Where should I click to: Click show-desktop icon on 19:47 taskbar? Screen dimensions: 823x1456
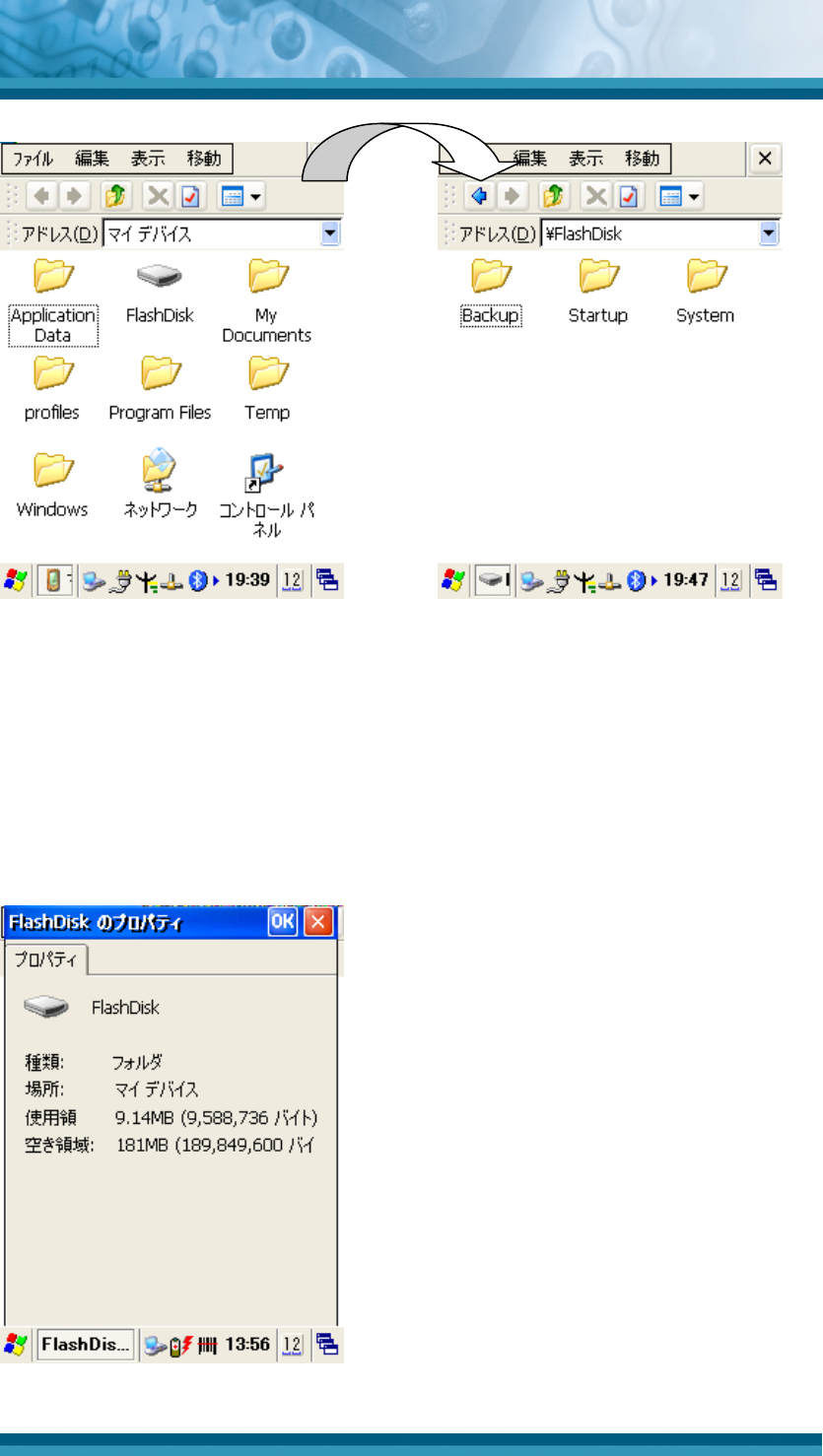click(767, 580)
